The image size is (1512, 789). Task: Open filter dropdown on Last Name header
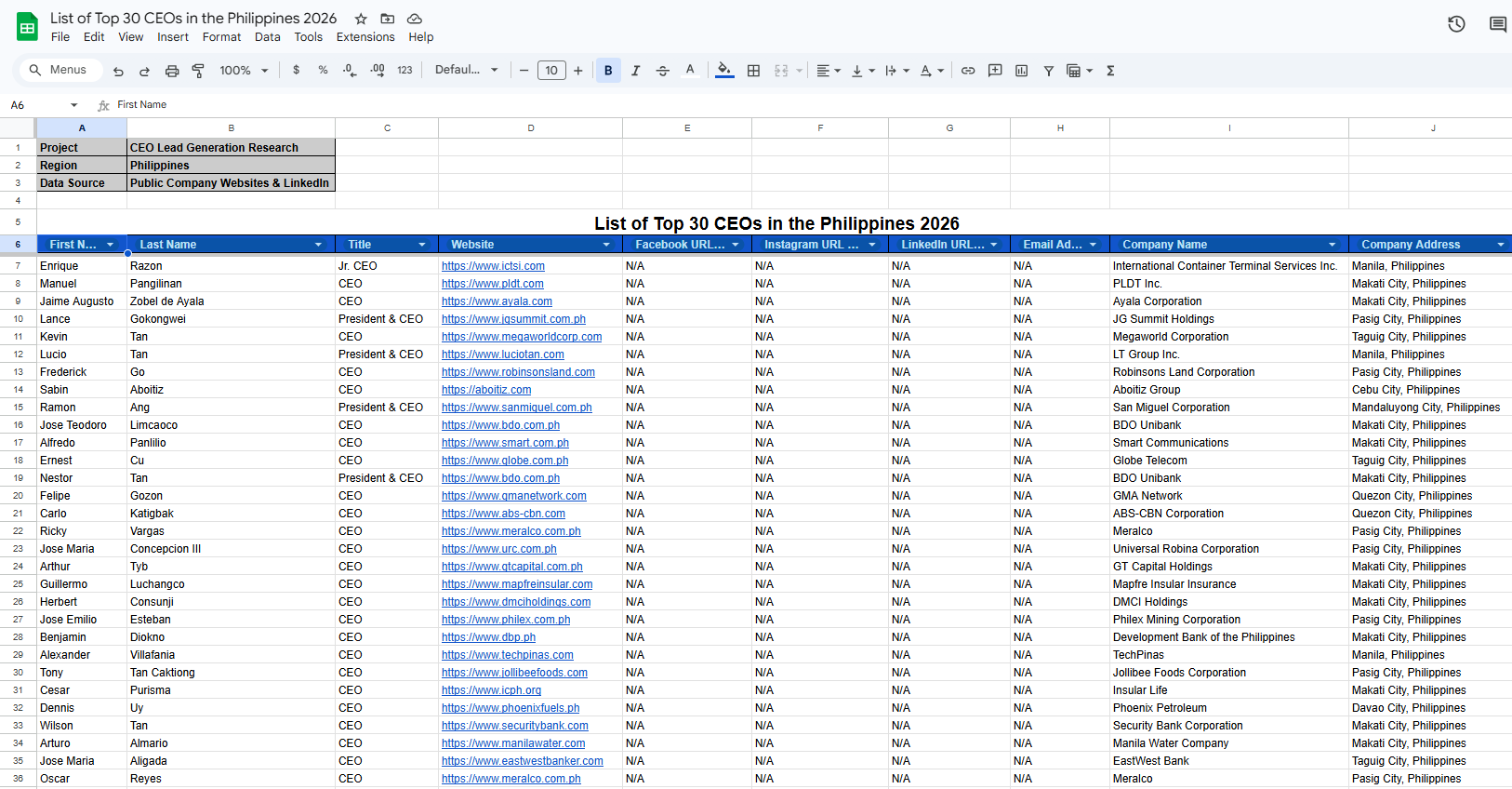pos(319,245)
